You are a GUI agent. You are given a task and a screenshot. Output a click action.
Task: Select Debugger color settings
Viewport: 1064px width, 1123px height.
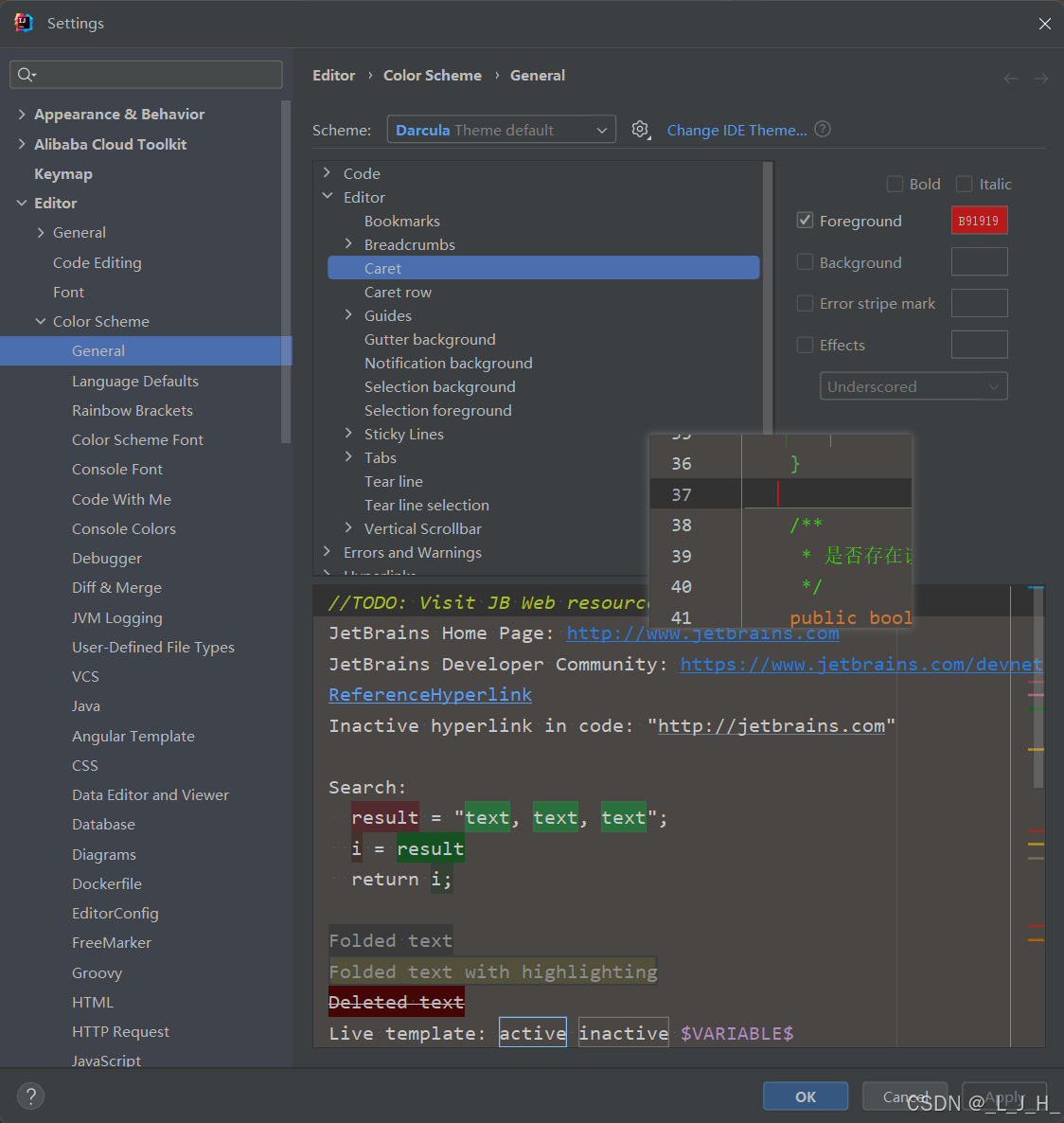[107, 558]
